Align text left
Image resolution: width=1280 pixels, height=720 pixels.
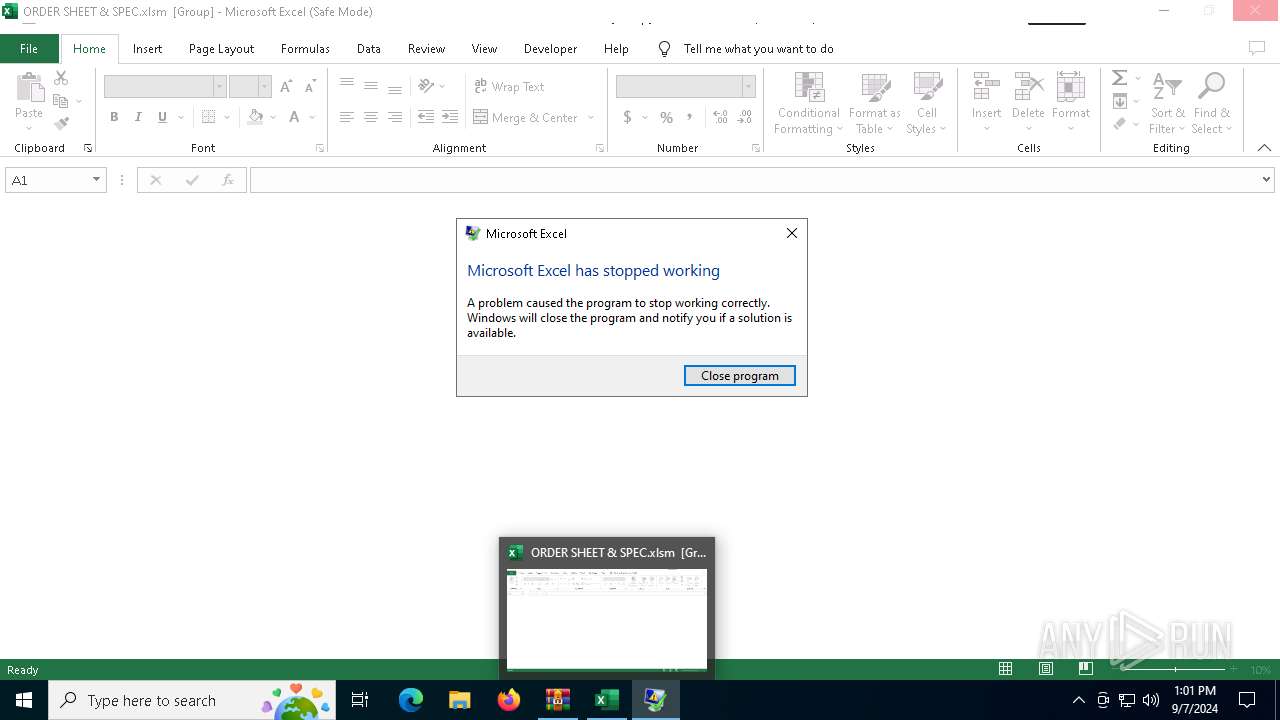[x=347, y=117]
